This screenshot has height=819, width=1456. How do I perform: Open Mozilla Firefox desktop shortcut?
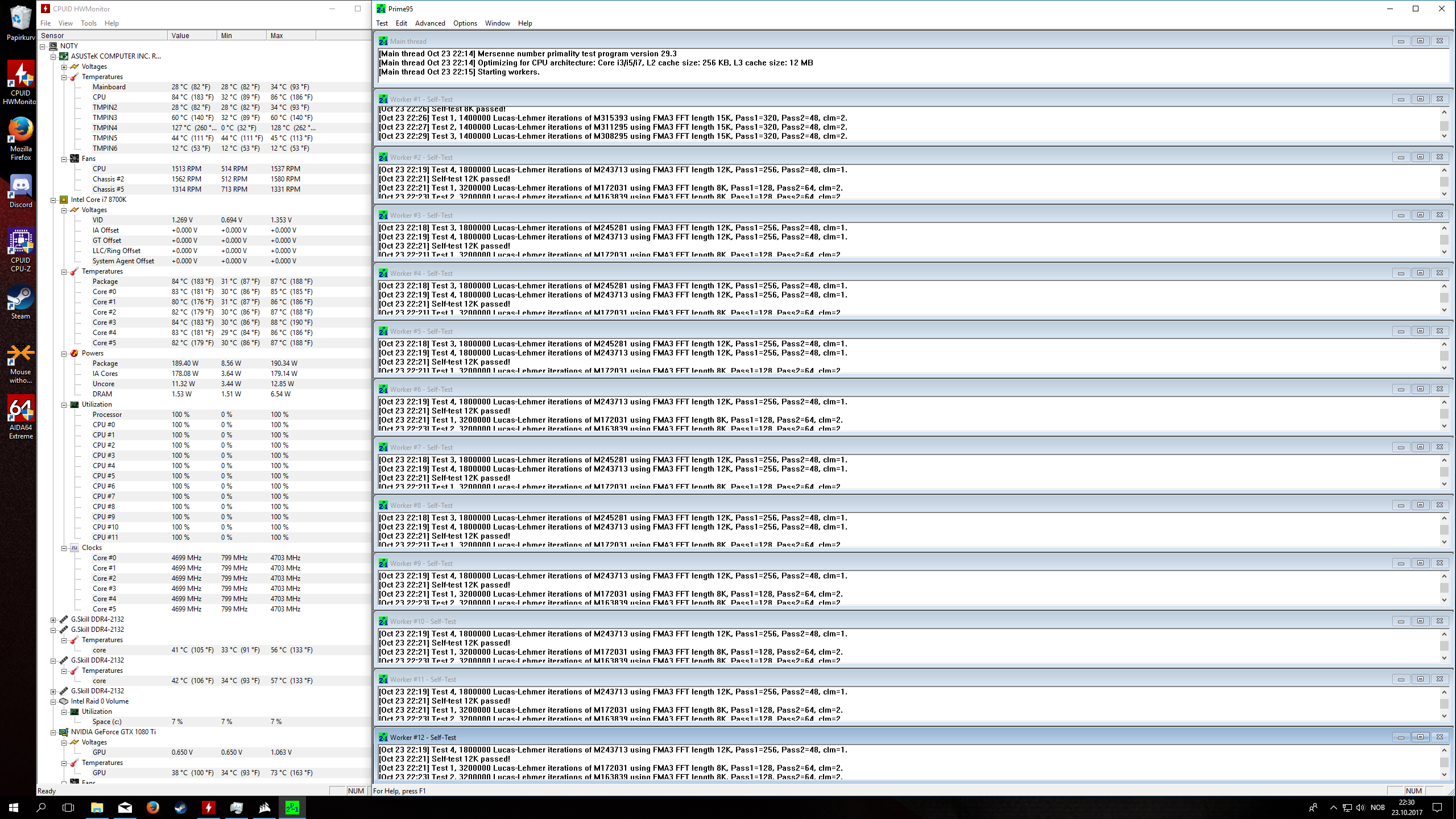20,139
